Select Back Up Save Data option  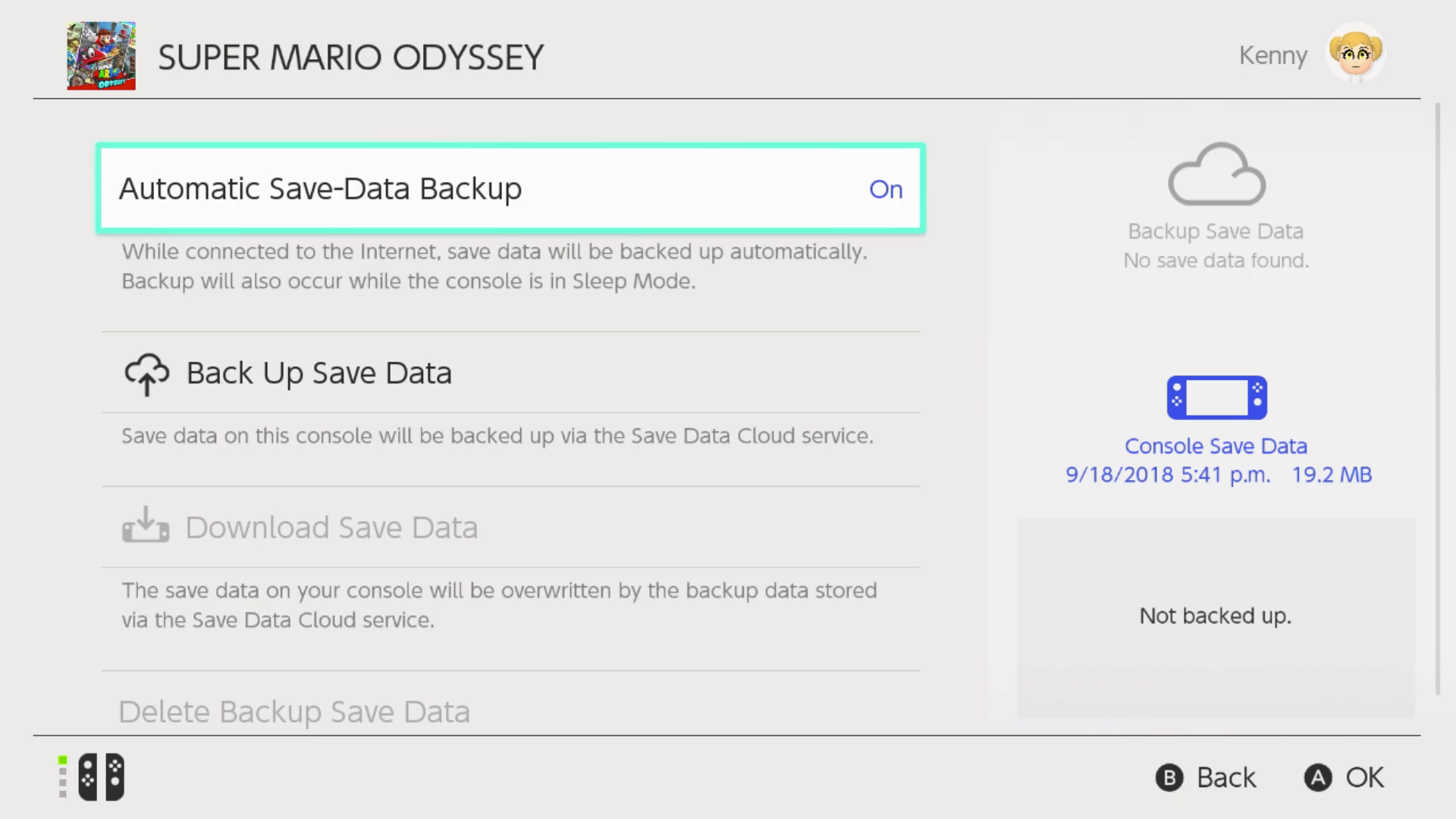[510, 372]
